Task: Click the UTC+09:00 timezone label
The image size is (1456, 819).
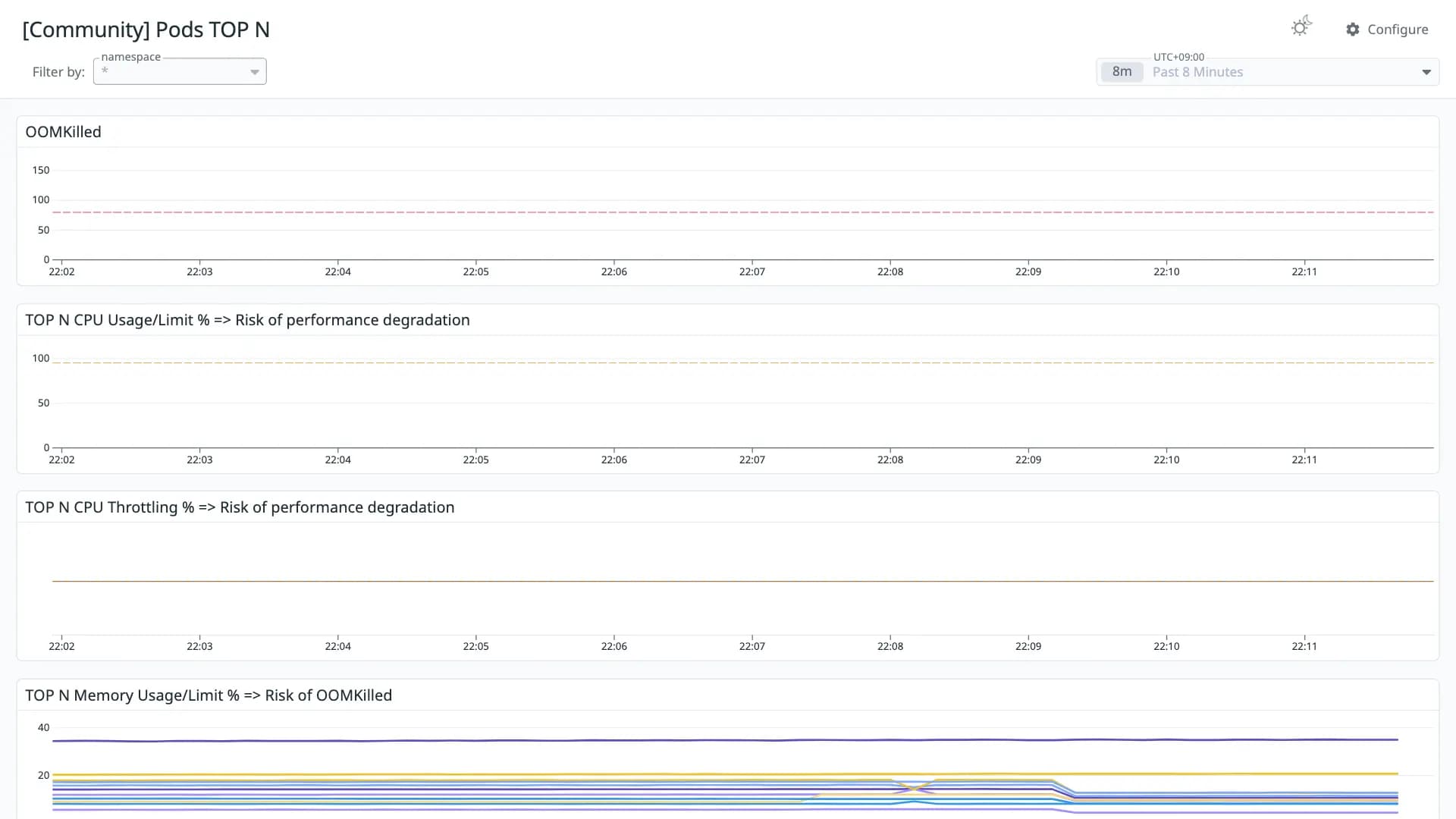Action: 1178,57
